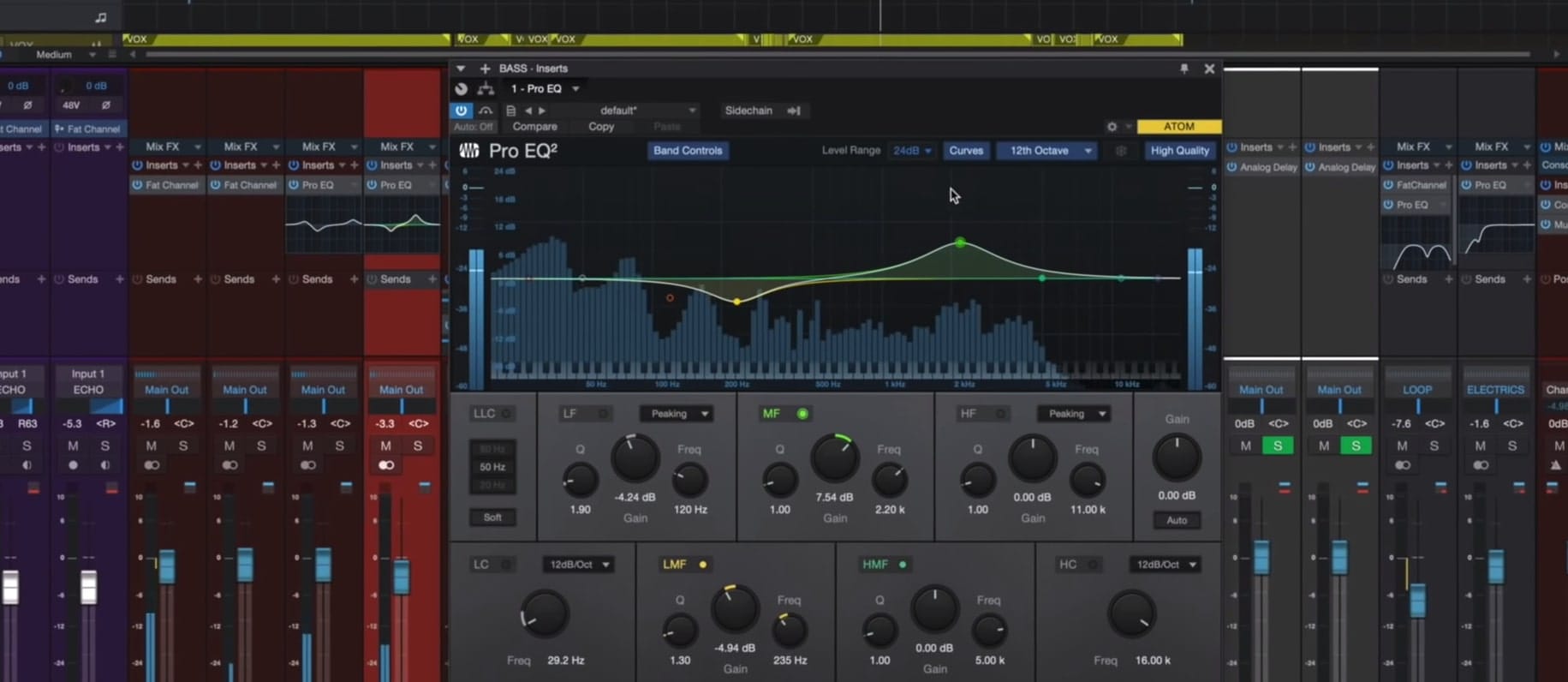Change Level Range from 24dB
1568x682 pixels.
pyautogui.click(x=911, y=151)
